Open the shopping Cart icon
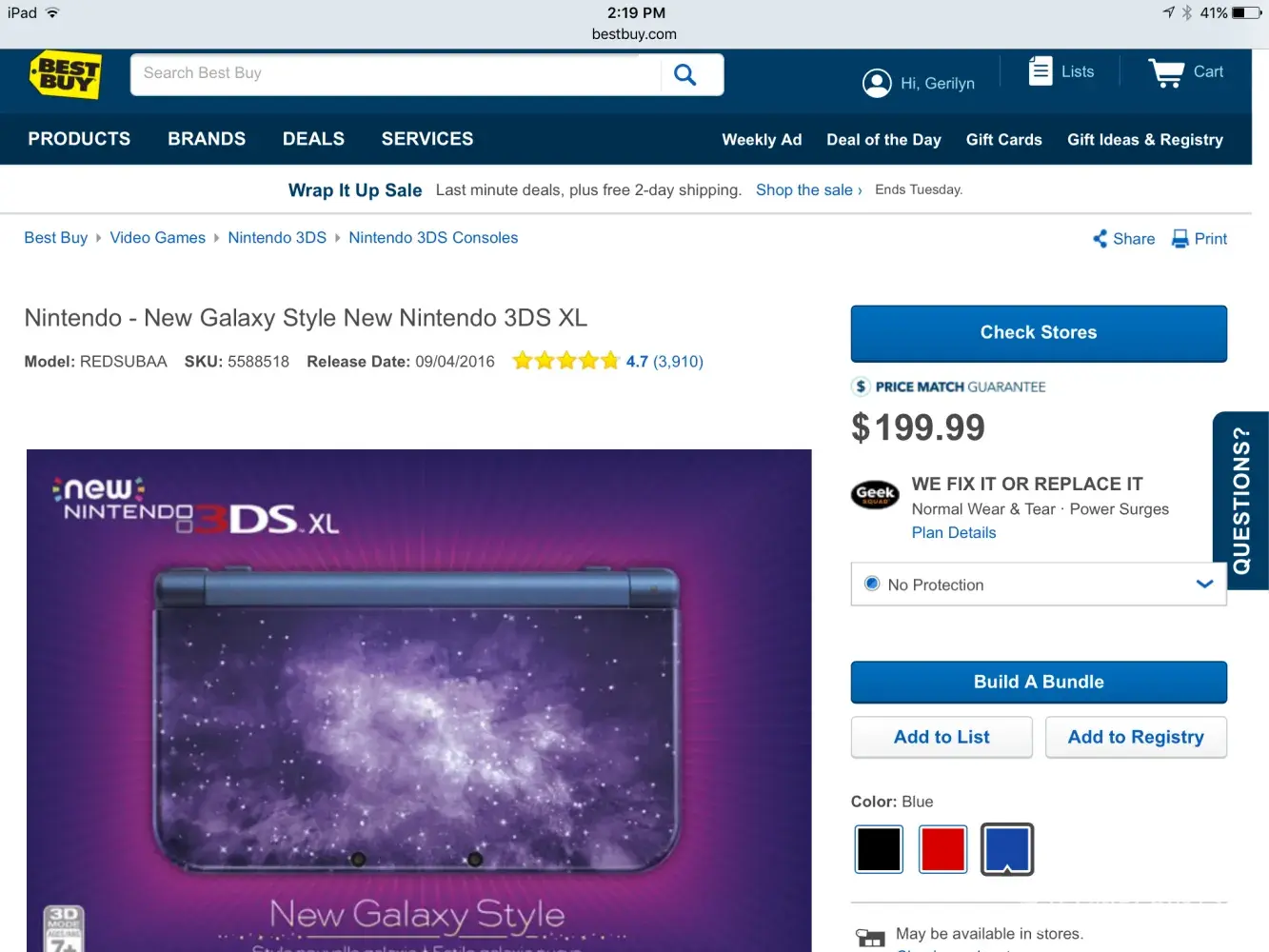The height and width of the screenshot is (952, 1269). (1166, 72)
